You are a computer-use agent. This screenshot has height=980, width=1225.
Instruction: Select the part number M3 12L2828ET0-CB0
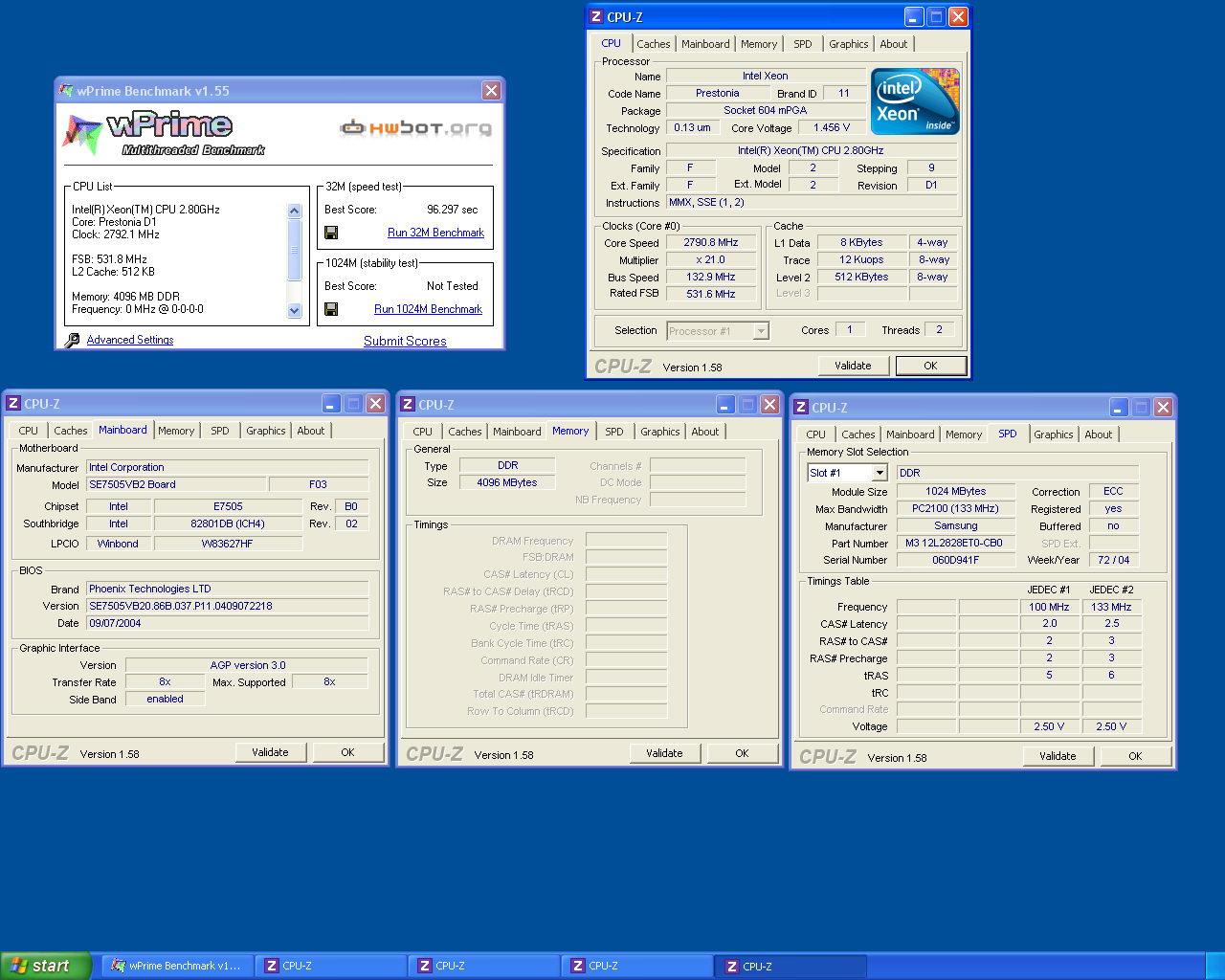coord(954,544)
